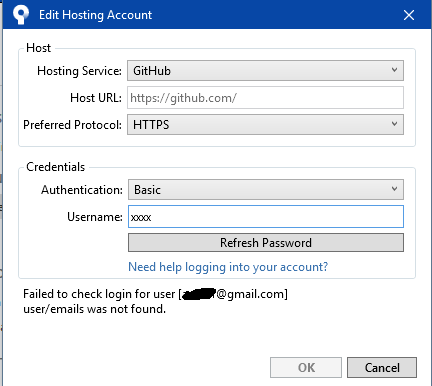The image size is (432, 386).
Task: Click the disabled OK button
Action: [x=306, y=368]
